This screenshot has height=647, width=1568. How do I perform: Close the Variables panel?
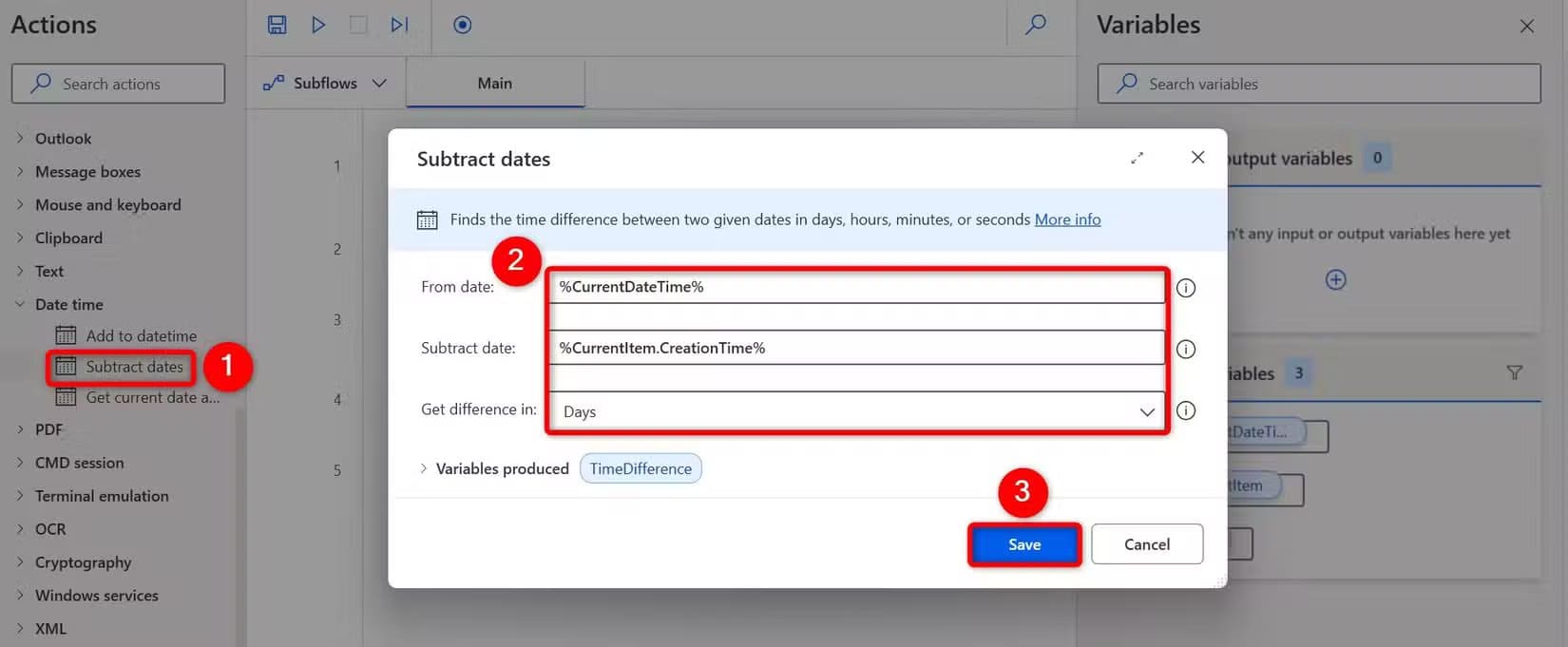coord(1526,26)
